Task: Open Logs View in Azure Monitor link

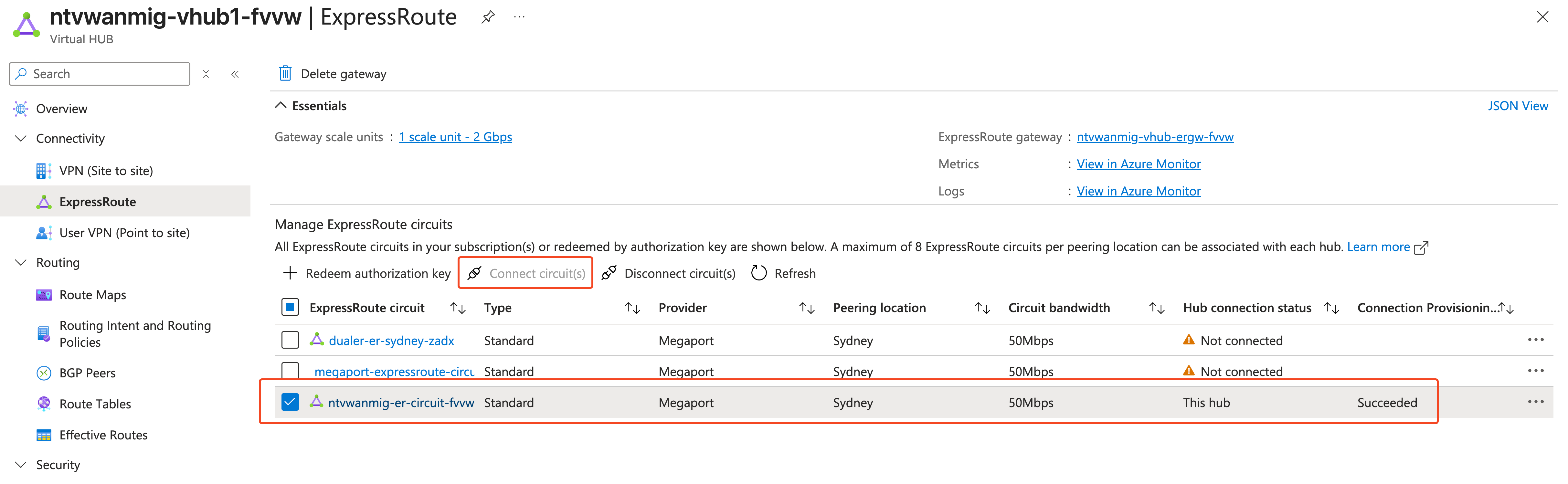Action: [1138, 191]
